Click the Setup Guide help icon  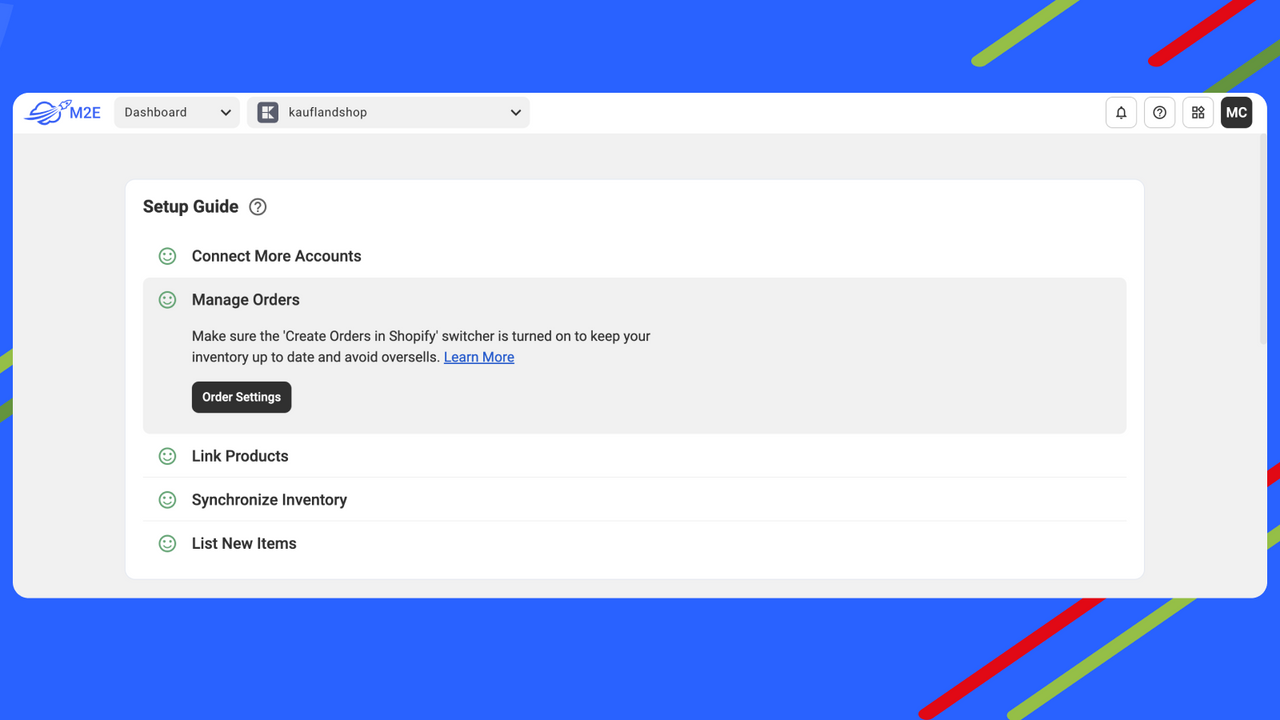258,207
